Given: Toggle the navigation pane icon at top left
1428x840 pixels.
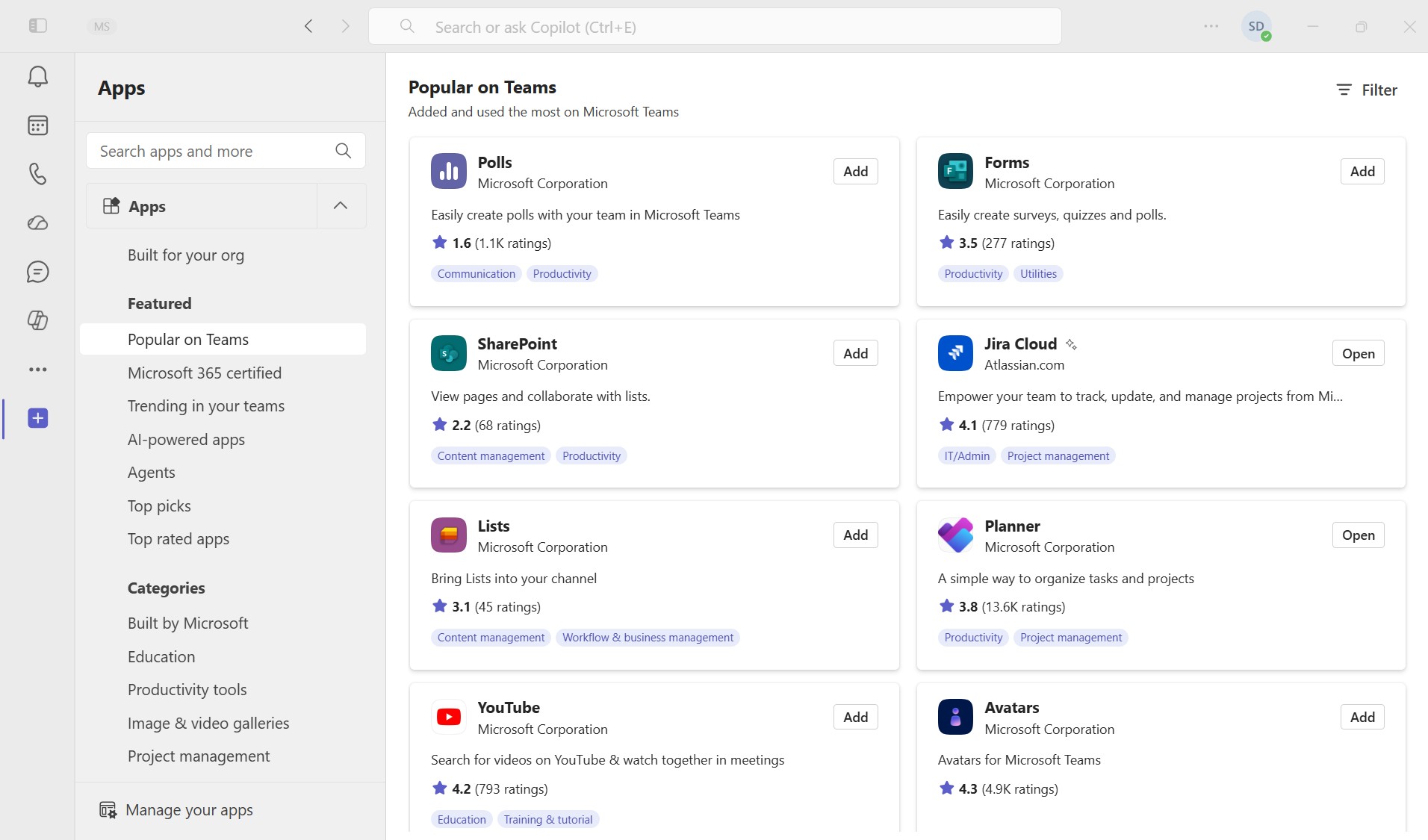Looking at the screenshot, I should 37,26.
